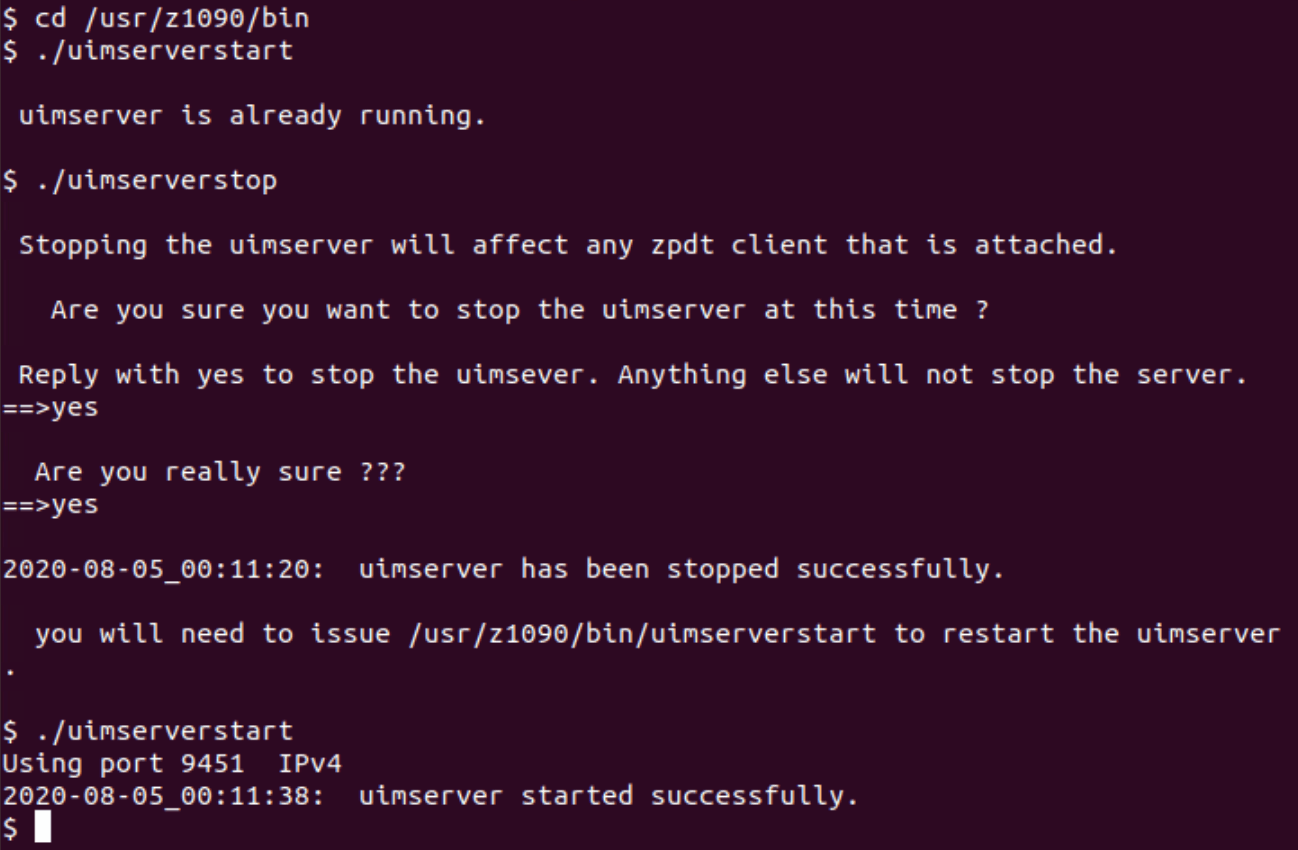Screen dimensions: 1298x850
Task: Click the second "==>yes" reply
Action: point(50,504)
